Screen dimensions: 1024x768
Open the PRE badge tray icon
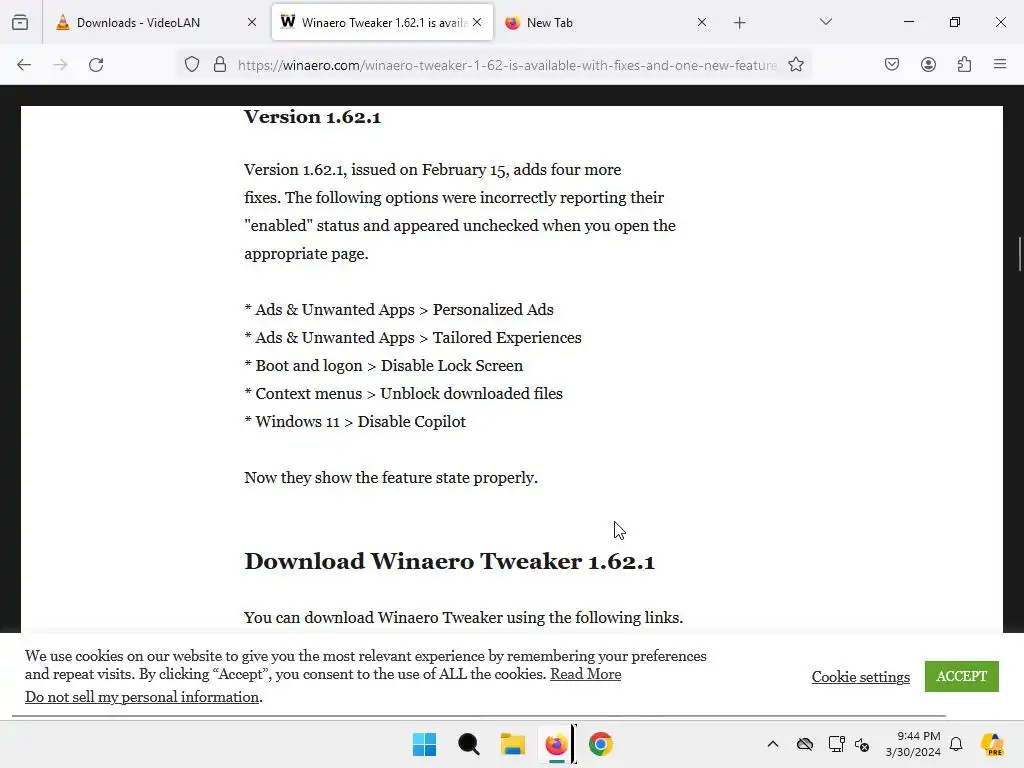[x=992, y=744]
